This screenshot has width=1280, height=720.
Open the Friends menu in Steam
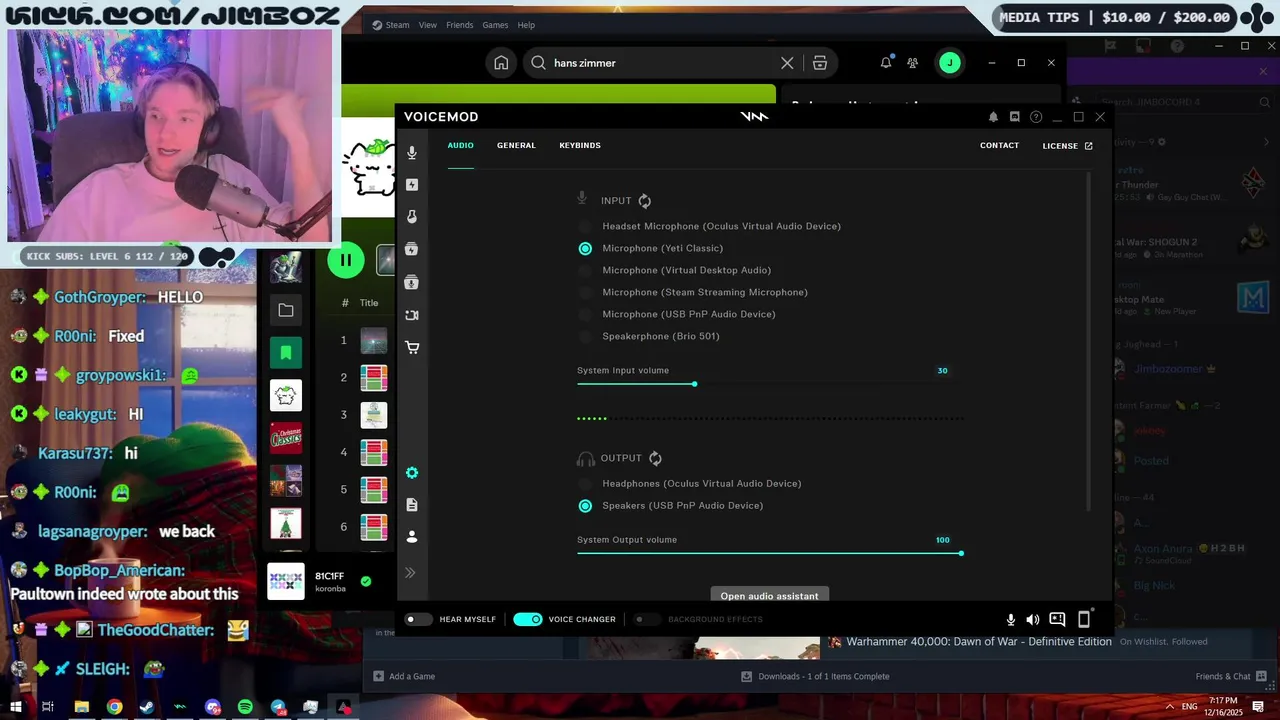point(460,25)
